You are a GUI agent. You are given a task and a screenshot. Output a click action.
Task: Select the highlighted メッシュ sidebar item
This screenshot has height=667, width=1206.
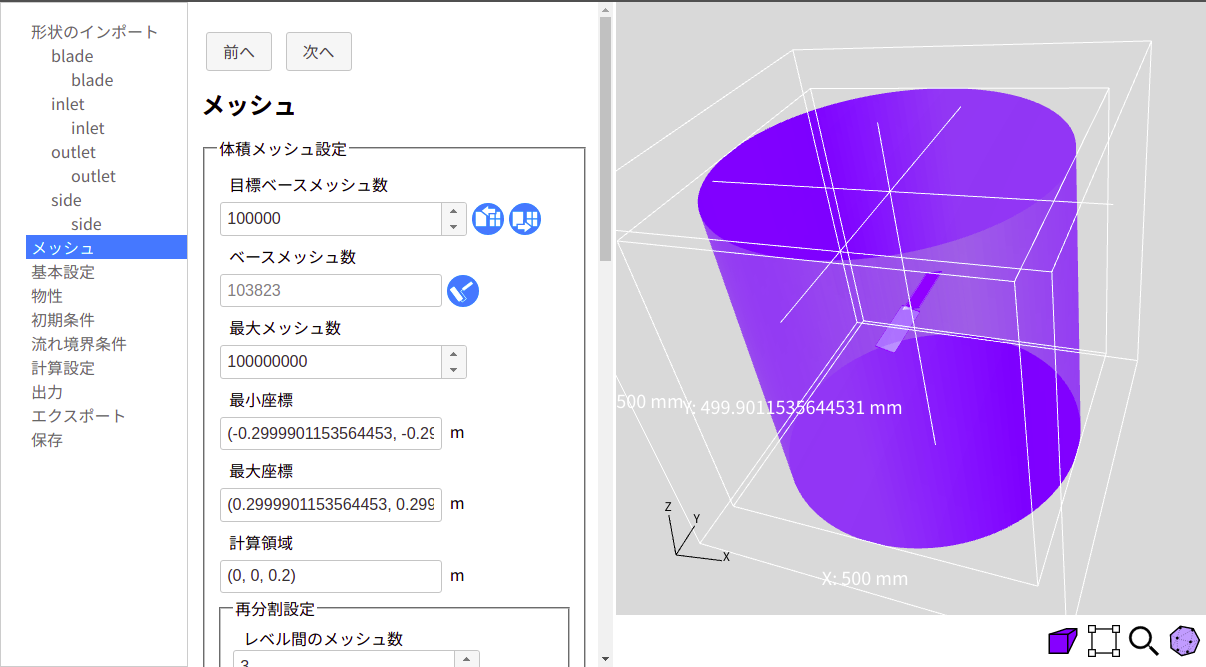(106, 248)
